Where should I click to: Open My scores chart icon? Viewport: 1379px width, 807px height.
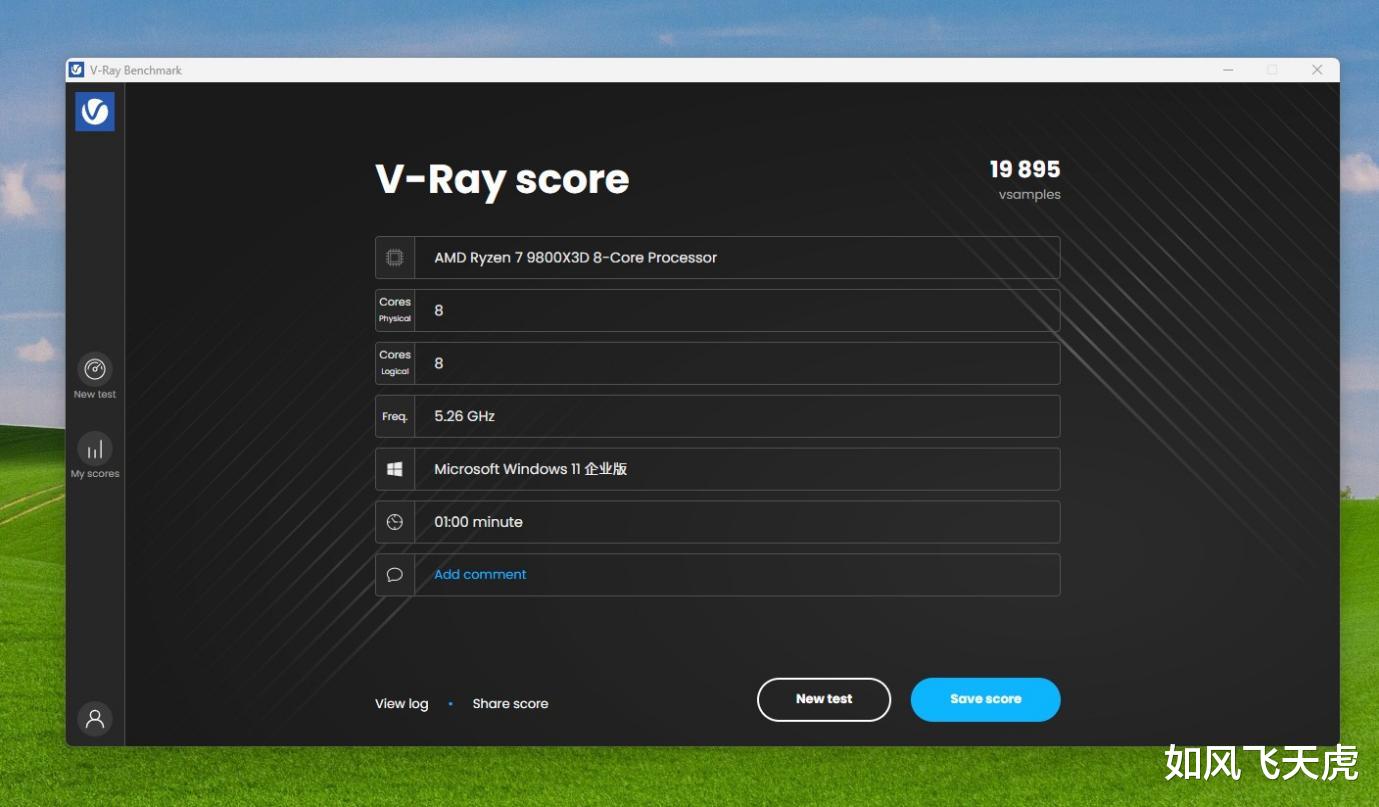tap(95, 449)
